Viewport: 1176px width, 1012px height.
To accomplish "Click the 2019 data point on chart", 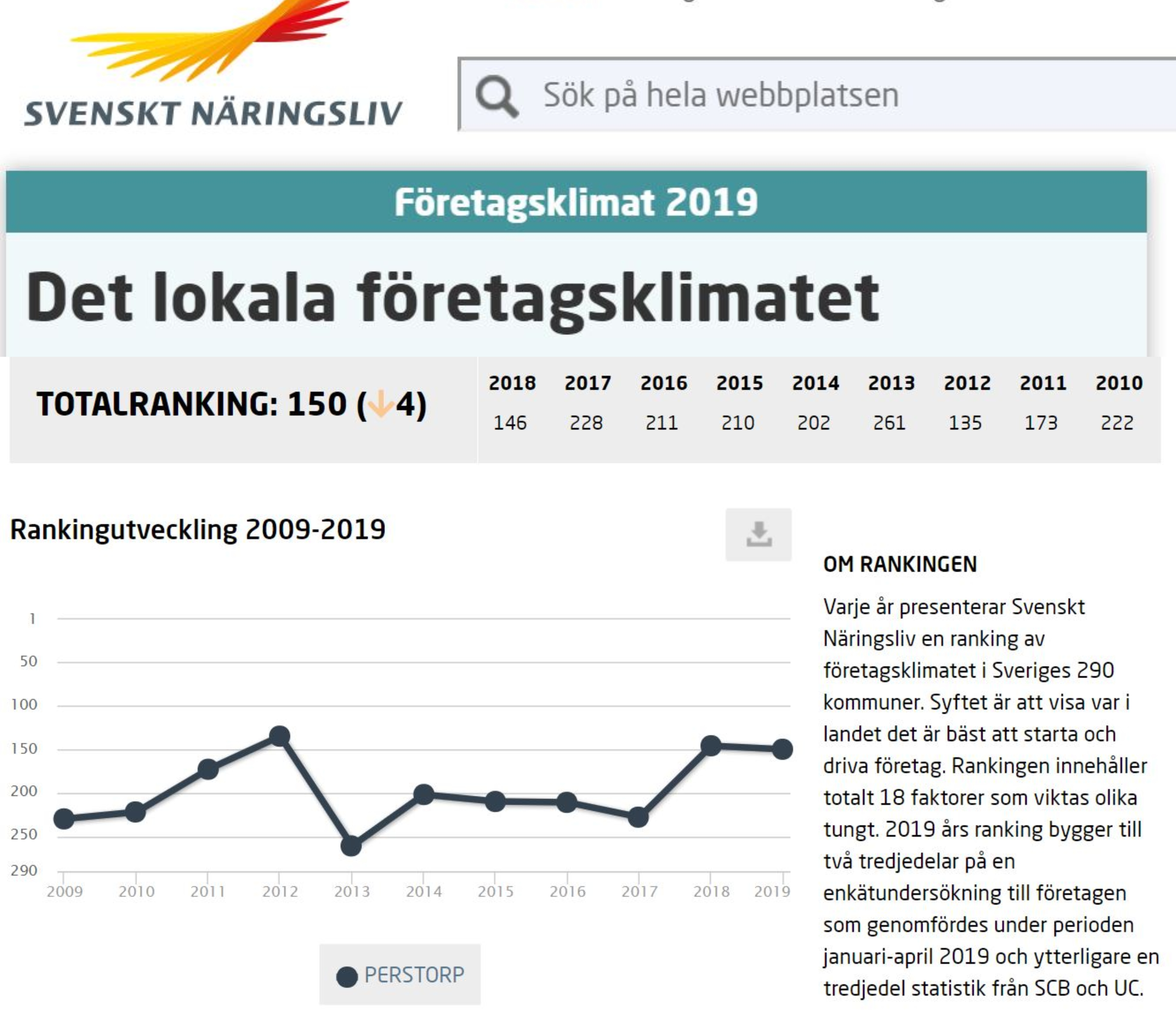I will 783,749.
